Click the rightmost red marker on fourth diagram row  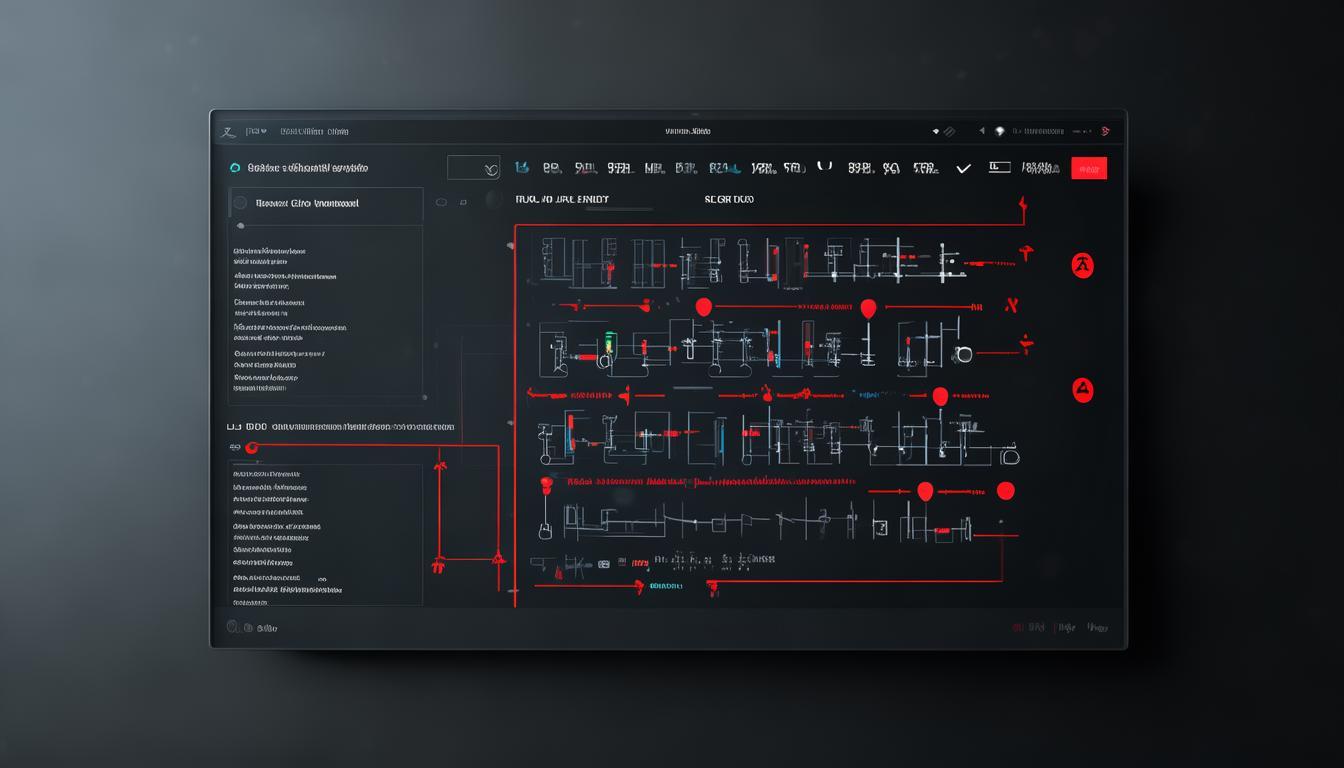pos(1005,490)
